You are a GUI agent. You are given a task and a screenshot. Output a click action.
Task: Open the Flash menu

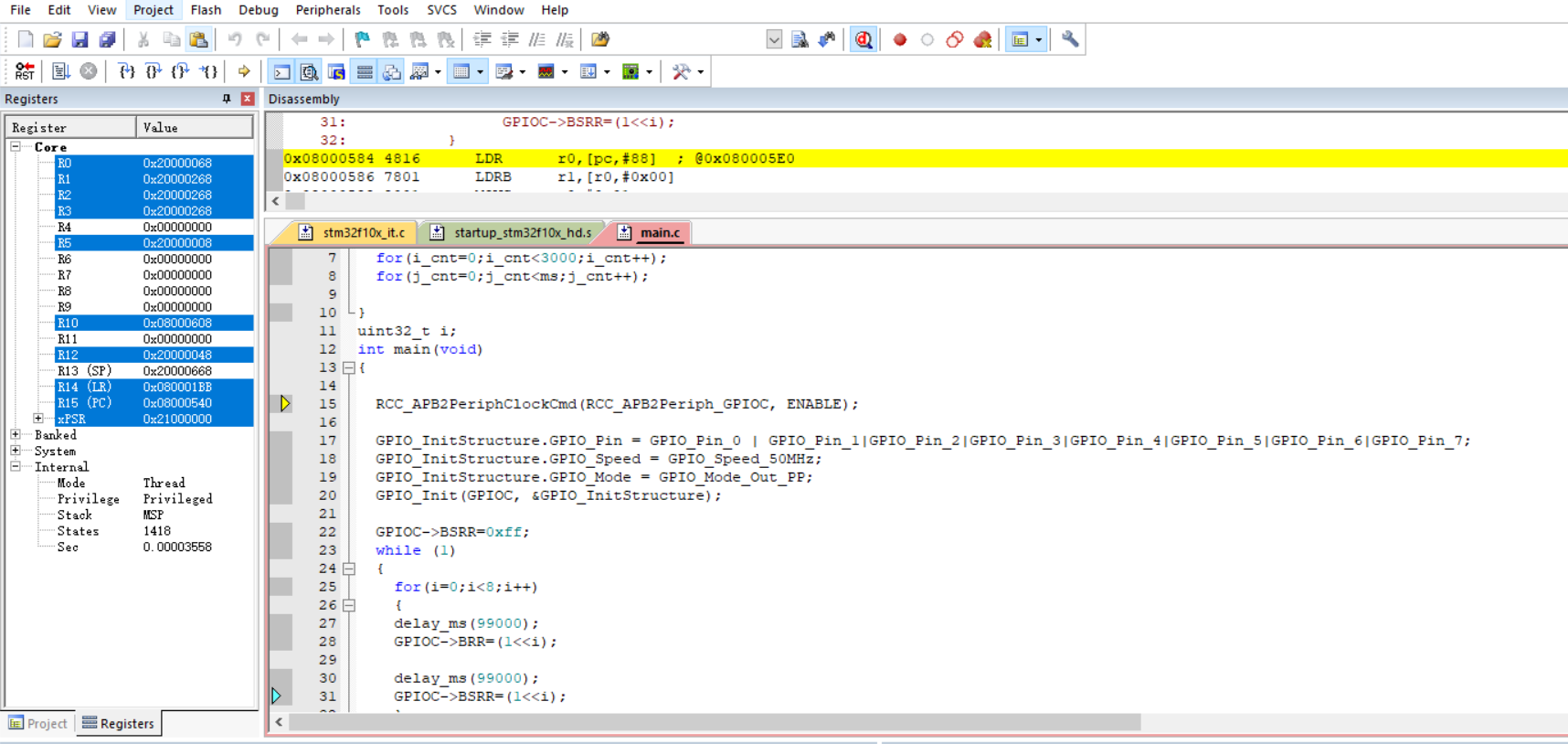click(206, 10)
